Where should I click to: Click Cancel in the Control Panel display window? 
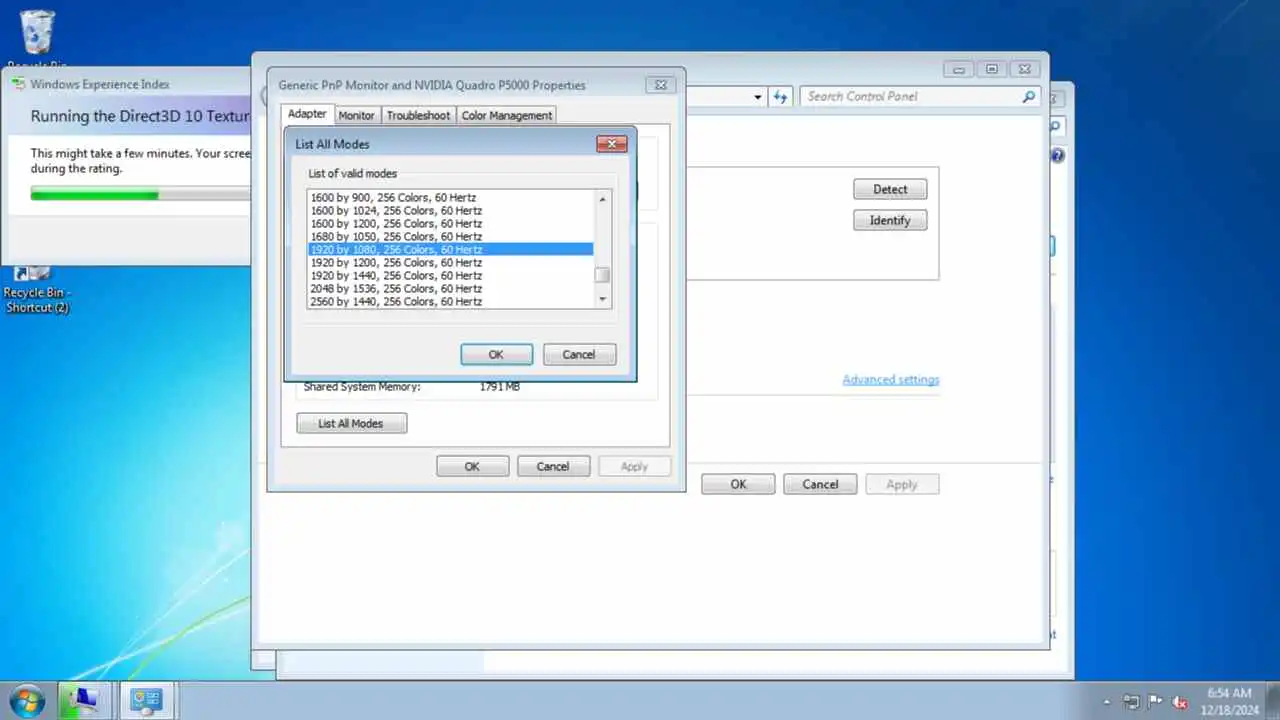click(x=820, y=484)
